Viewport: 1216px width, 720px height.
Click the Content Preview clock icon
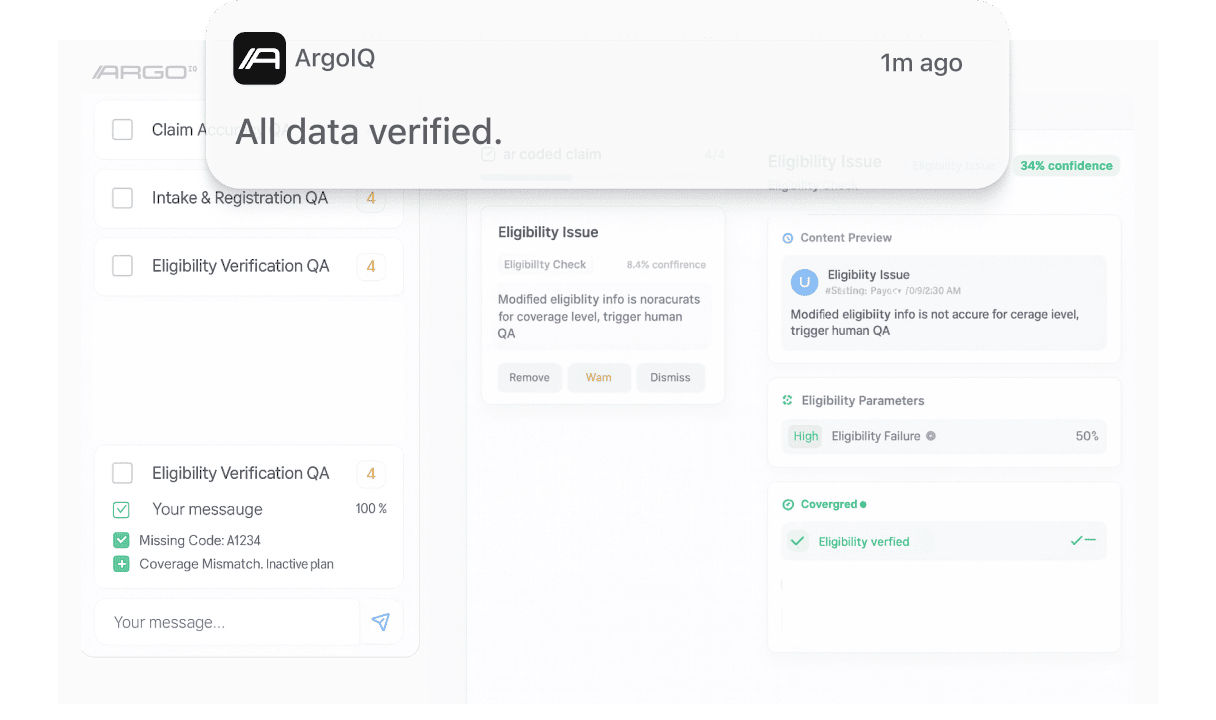click(787, 238)
